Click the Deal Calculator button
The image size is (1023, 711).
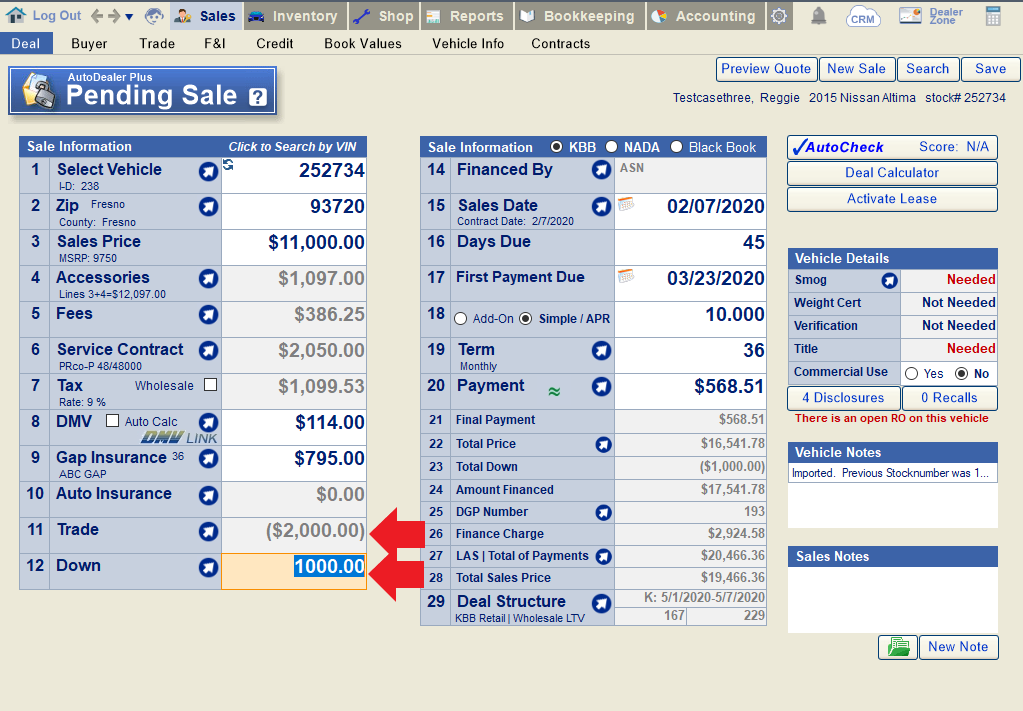pos(892,173)
